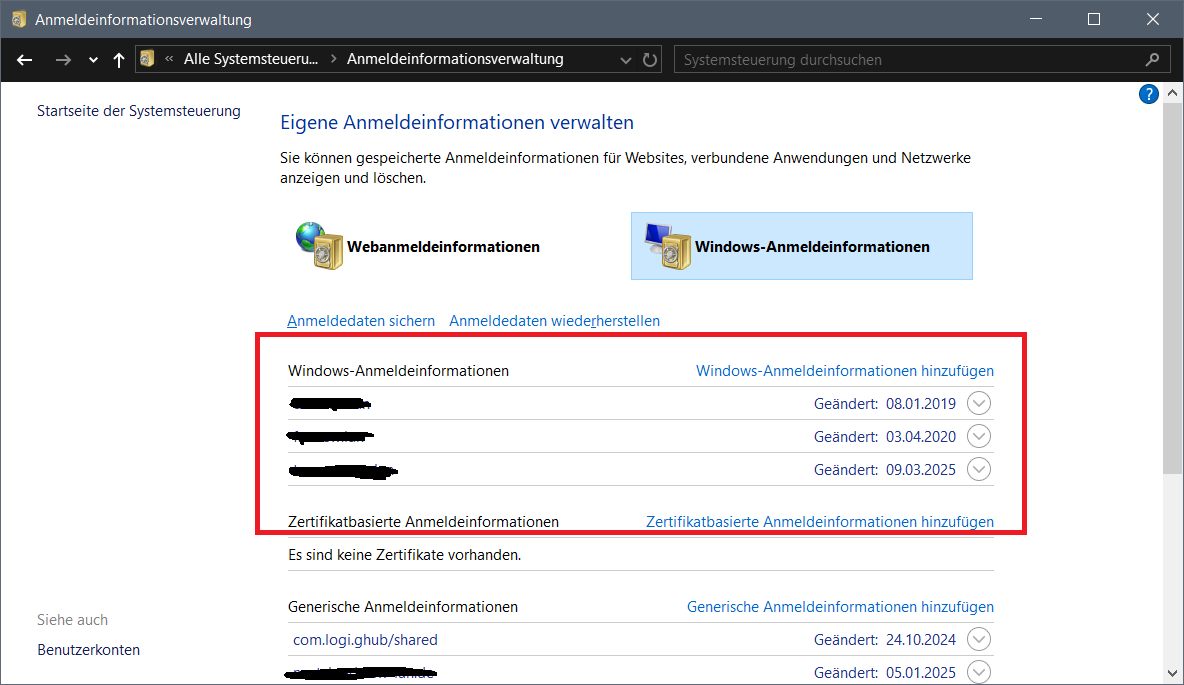Expand entry changed 24.10.2024
Viewport: 1184px width, 685px height.
[x=979, y=640]
